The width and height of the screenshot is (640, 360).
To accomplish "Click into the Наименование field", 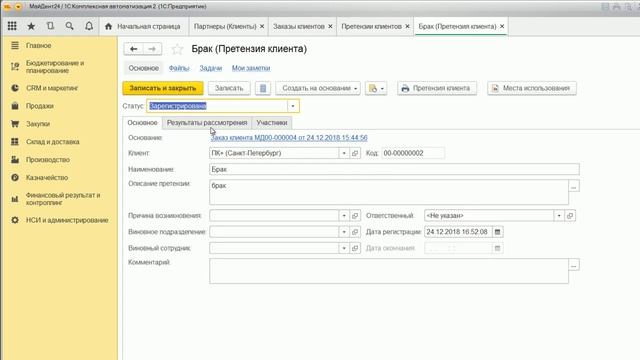I will (394, 169).
